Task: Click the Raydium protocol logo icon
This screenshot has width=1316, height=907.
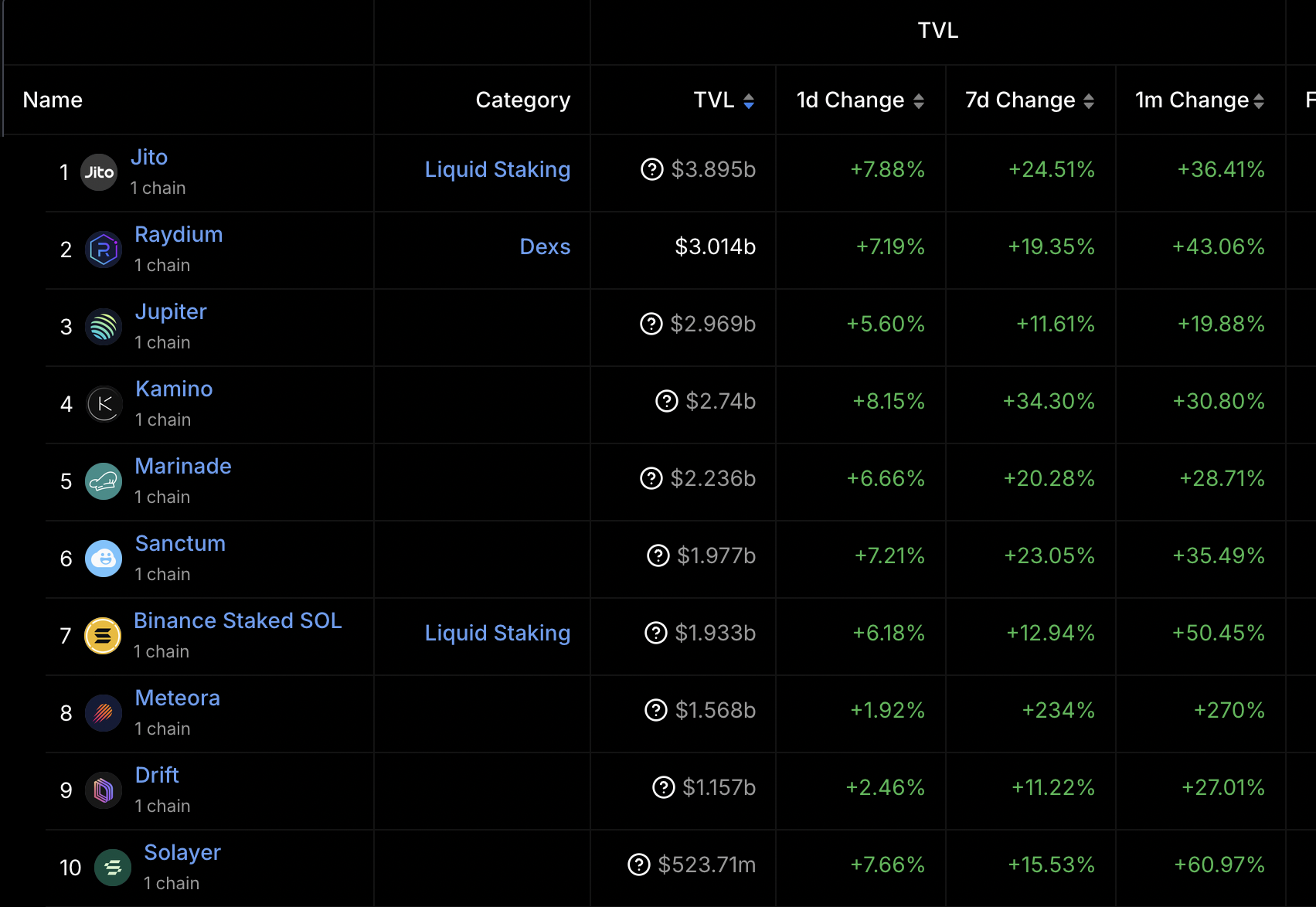Action: 104,250
